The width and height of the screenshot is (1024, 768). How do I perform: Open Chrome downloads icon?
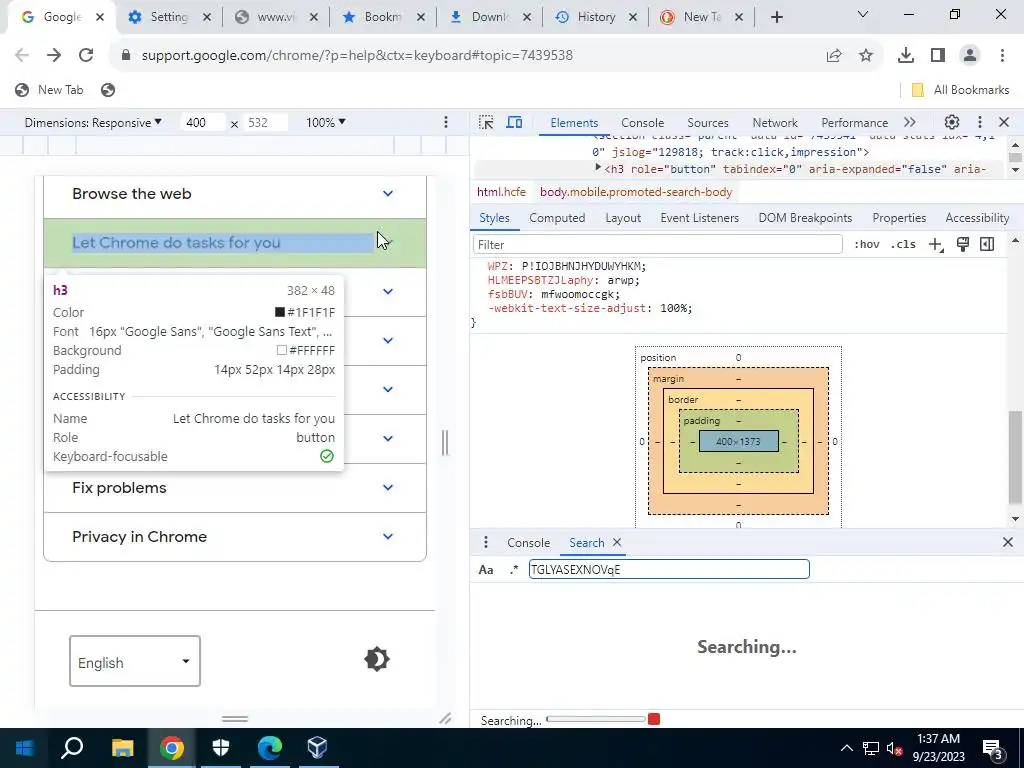tap(906, 56)
